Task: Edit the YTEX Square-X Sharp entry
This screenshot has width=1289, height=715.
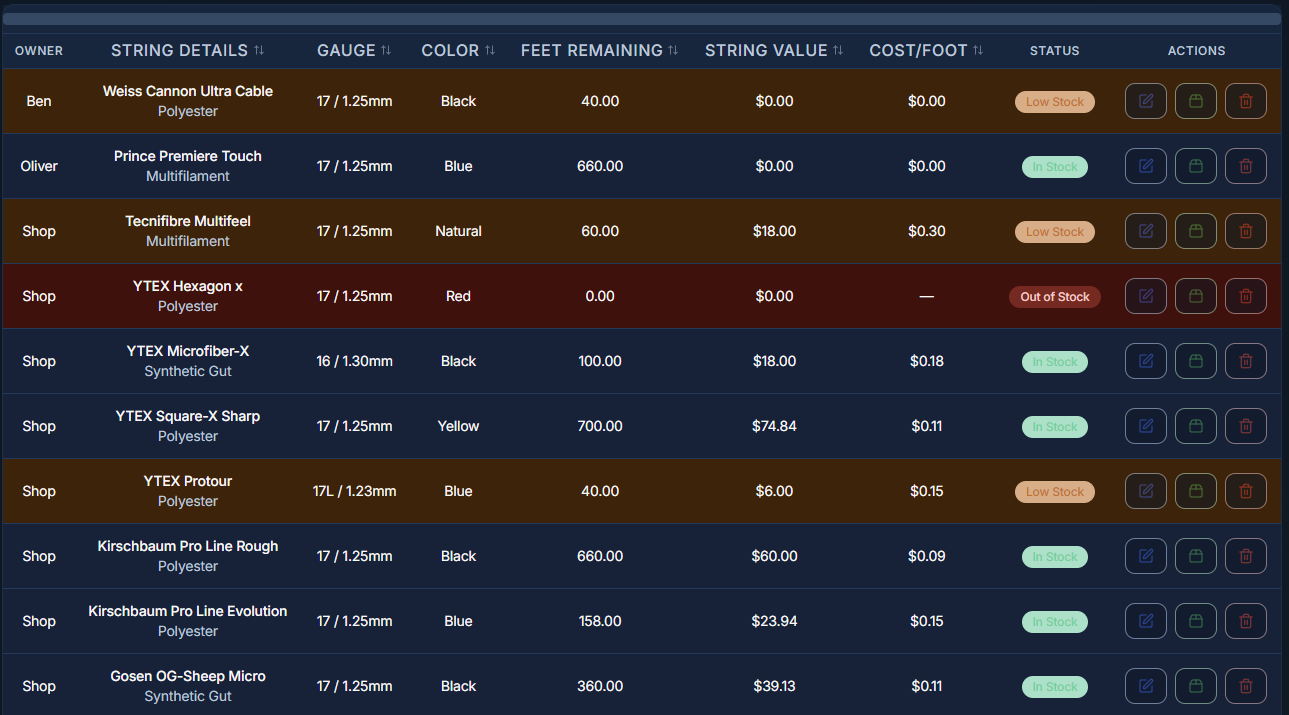Action: tap(1146, 426)
